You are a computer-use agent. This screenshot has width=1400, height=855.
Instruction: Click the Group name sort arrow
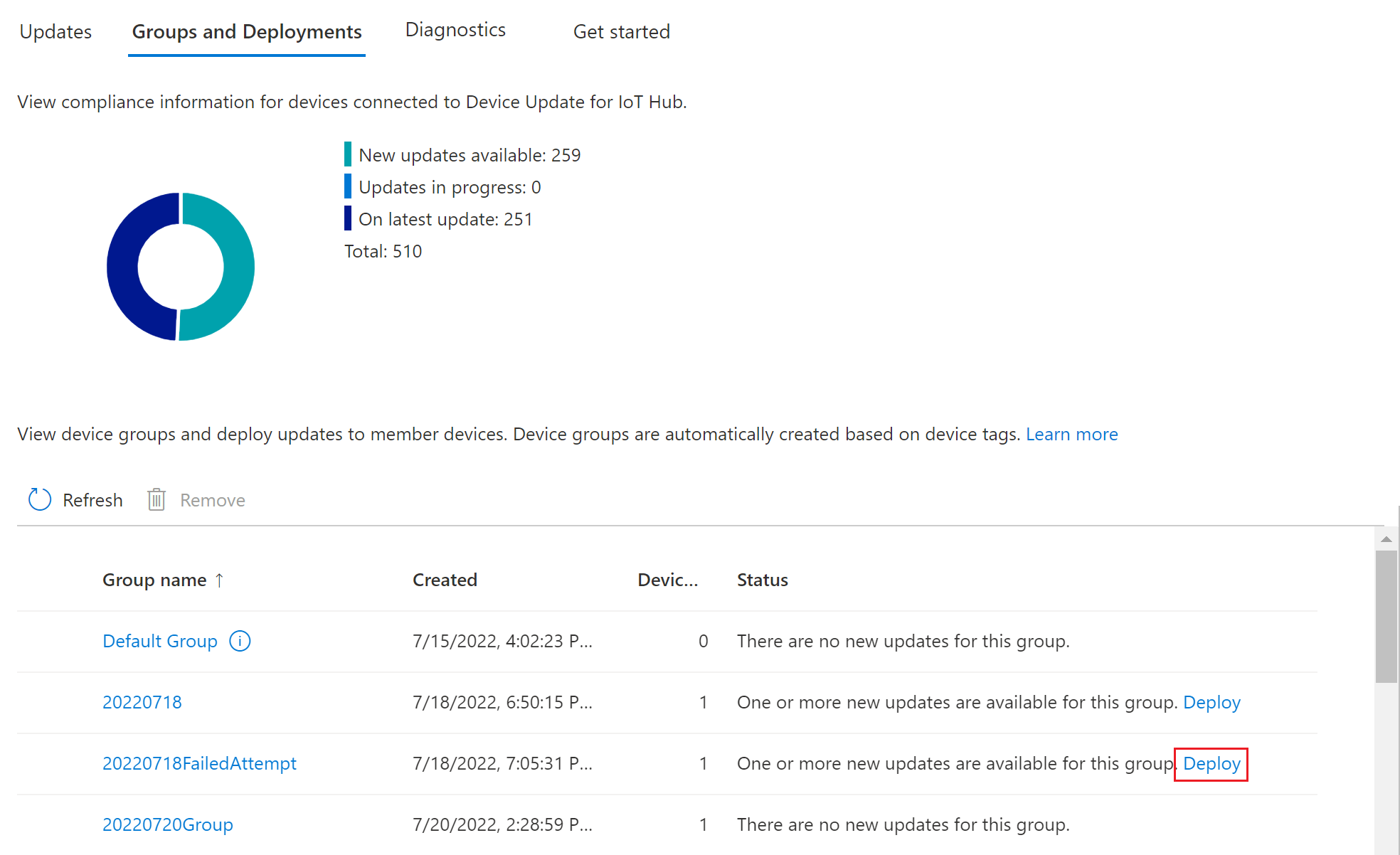(x=220, y=580)
